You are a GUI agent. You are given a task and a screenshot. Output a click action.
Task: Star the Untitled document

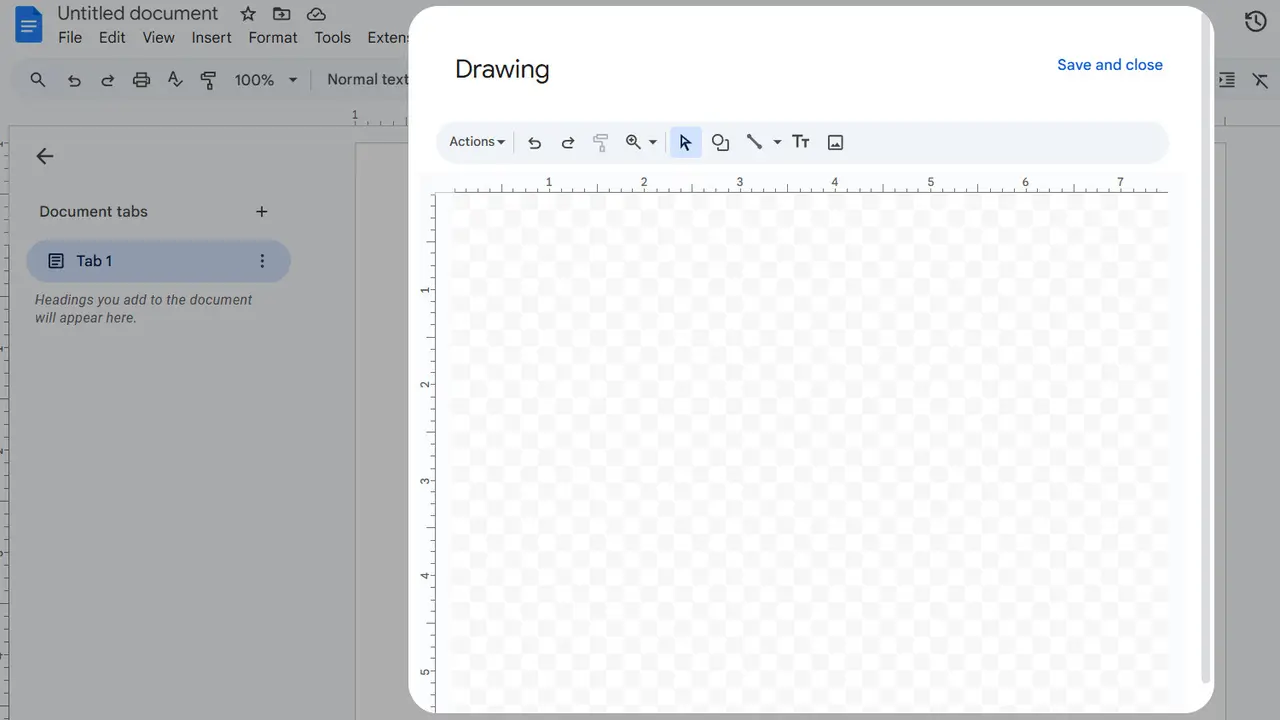click(x=247, y=14)
